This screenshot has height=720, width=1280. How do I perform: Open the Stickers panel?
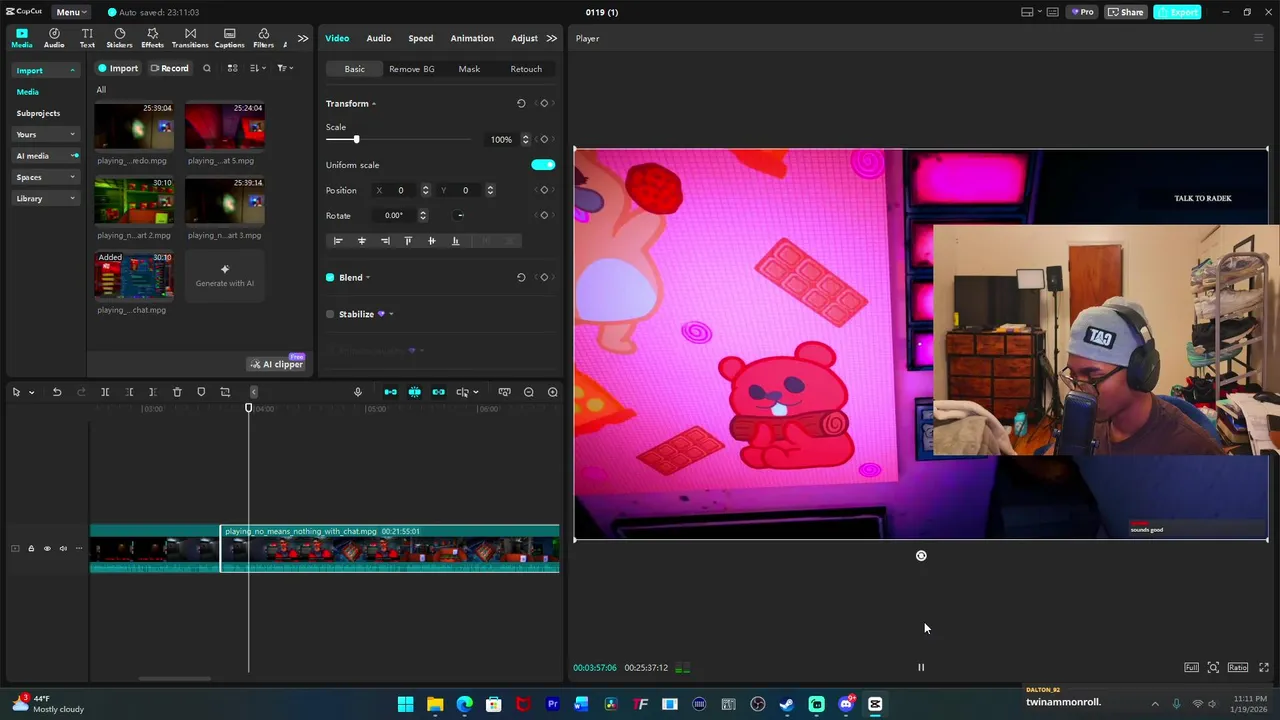pos(119,38)
